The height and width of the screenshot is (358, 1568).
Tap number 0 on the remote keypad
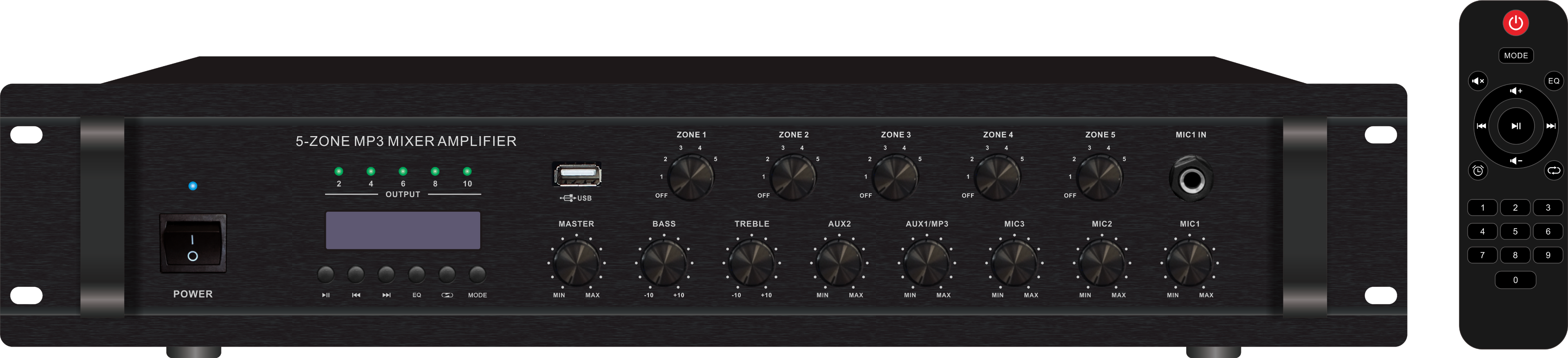[1515, 280]
